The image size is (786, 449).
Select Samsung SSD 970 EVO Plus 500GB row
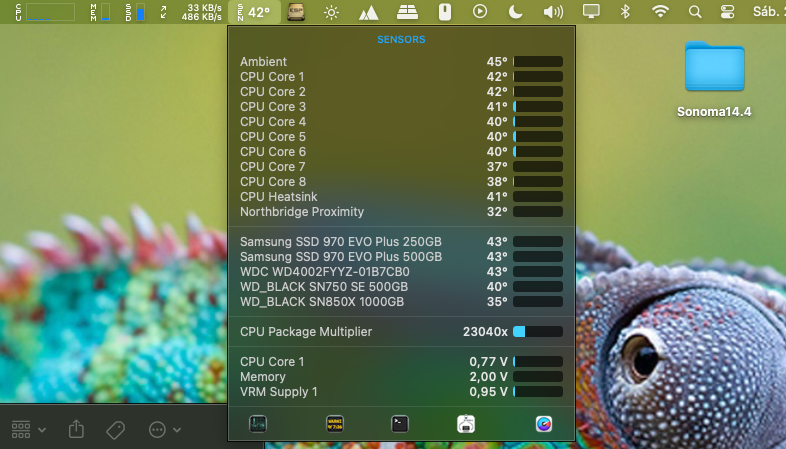401,257
